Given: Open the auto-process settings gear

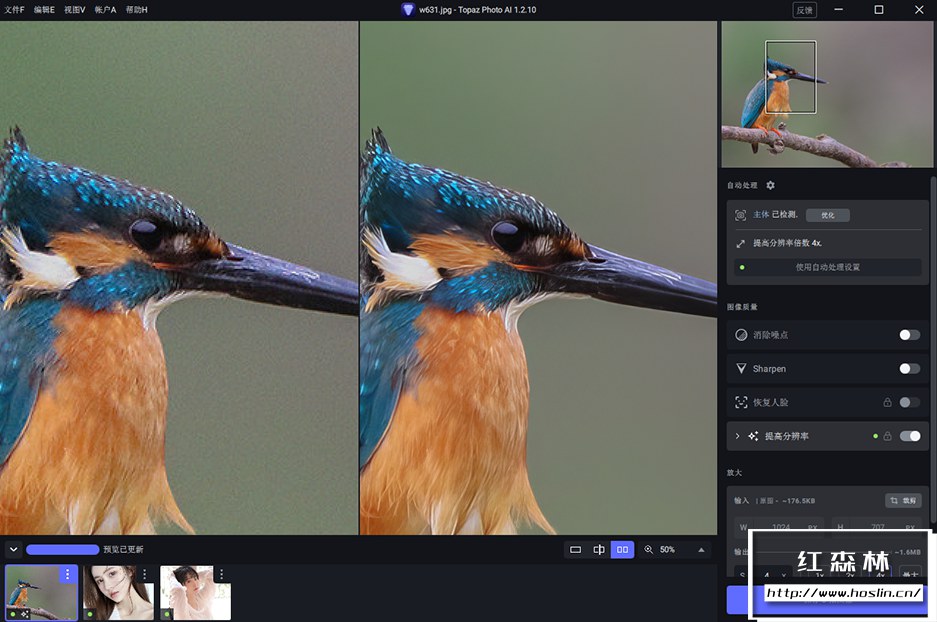Looking at the screenshot, I should point(770,185).
